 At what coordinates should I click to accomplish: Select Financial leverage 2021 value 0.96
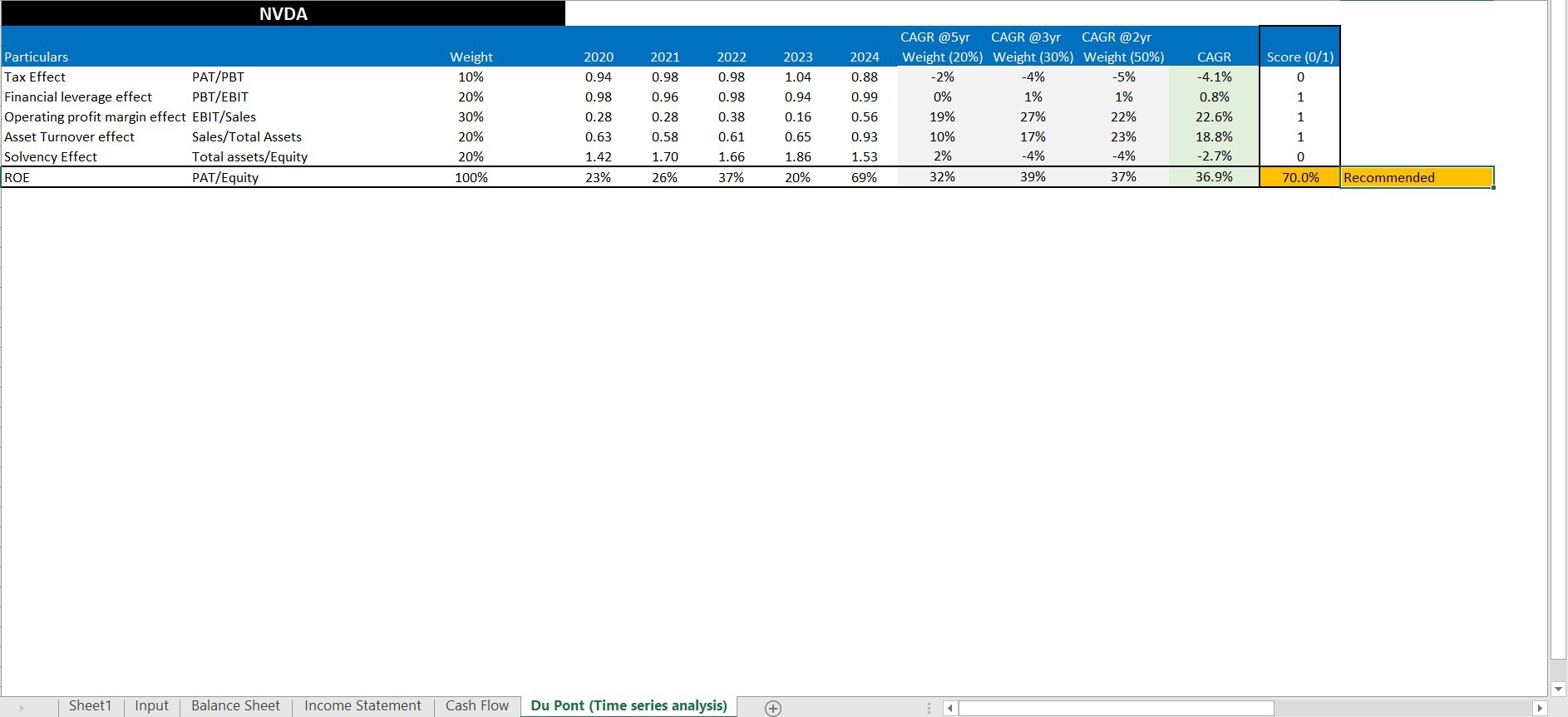(664, 96)
